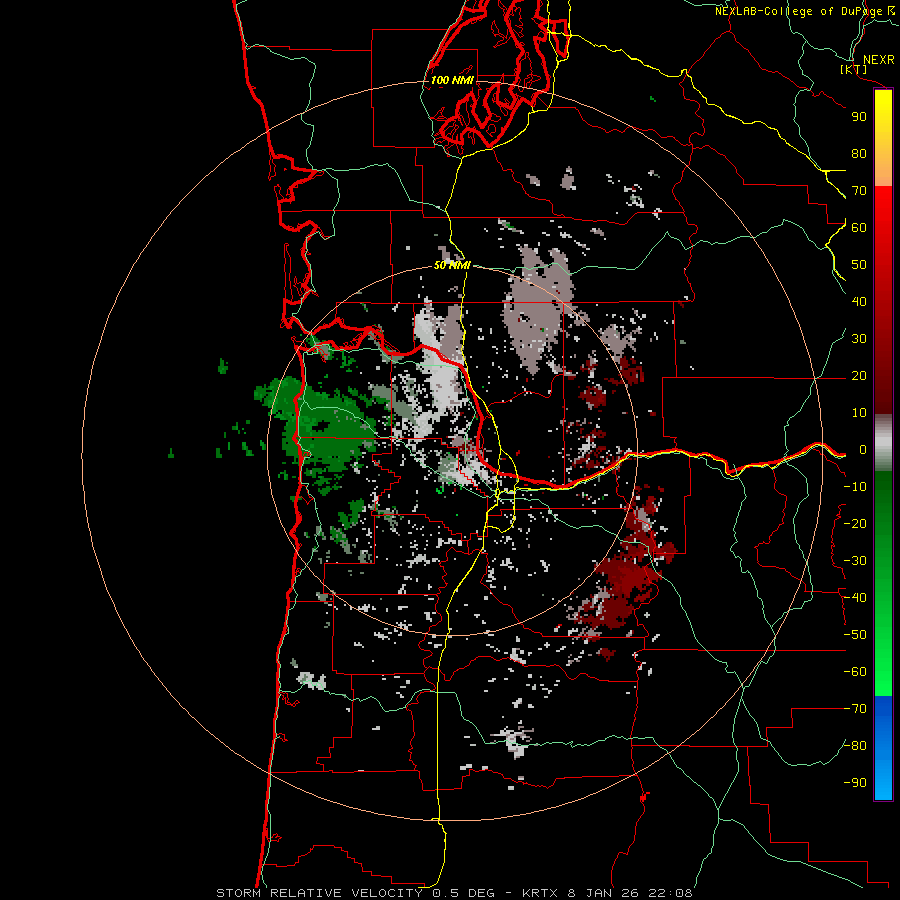The width and height of the screenshot is (900, 900).
Task: Select the -20 value on velocity scale
Action: 855,523
